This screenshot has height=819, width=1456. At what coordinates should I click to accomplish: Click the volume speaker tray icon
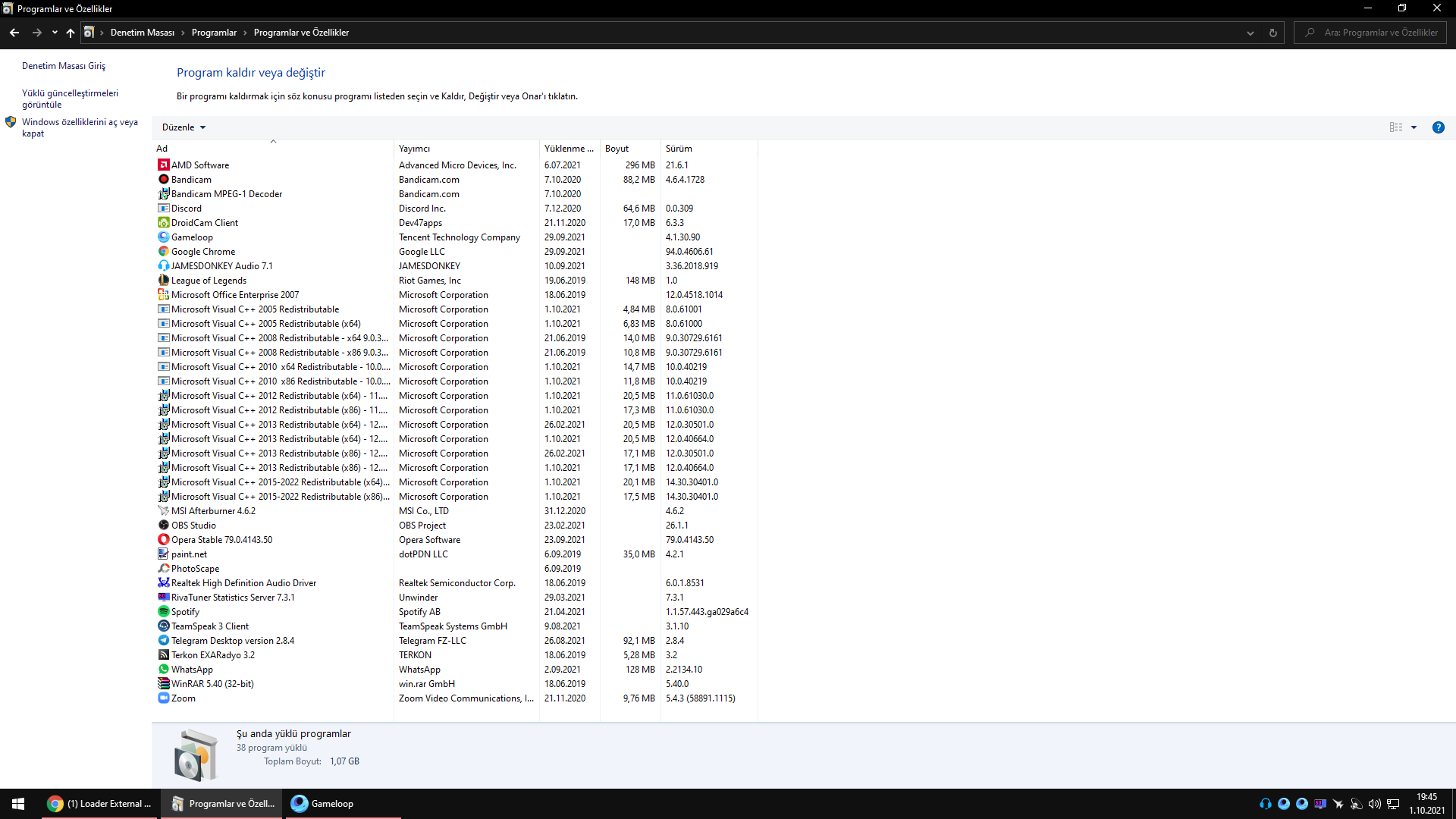1374,804
